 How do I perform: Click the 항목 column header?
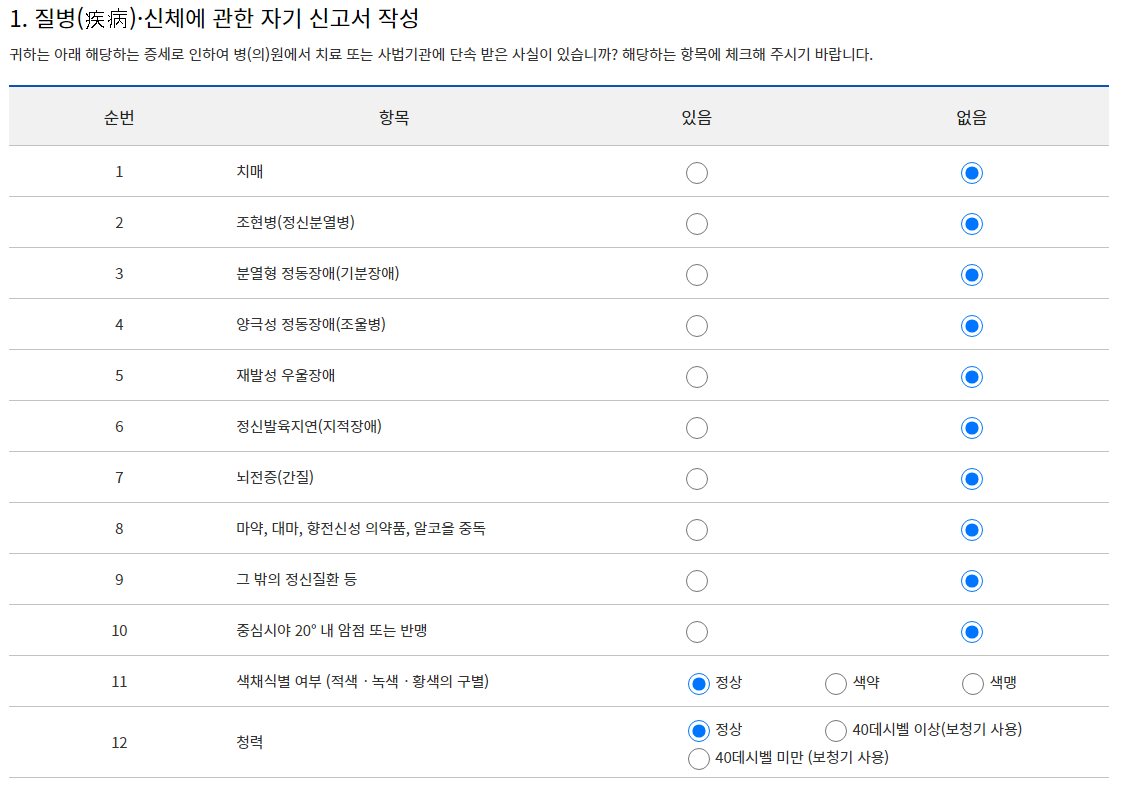pyautogui.click(x=394, y=117)
